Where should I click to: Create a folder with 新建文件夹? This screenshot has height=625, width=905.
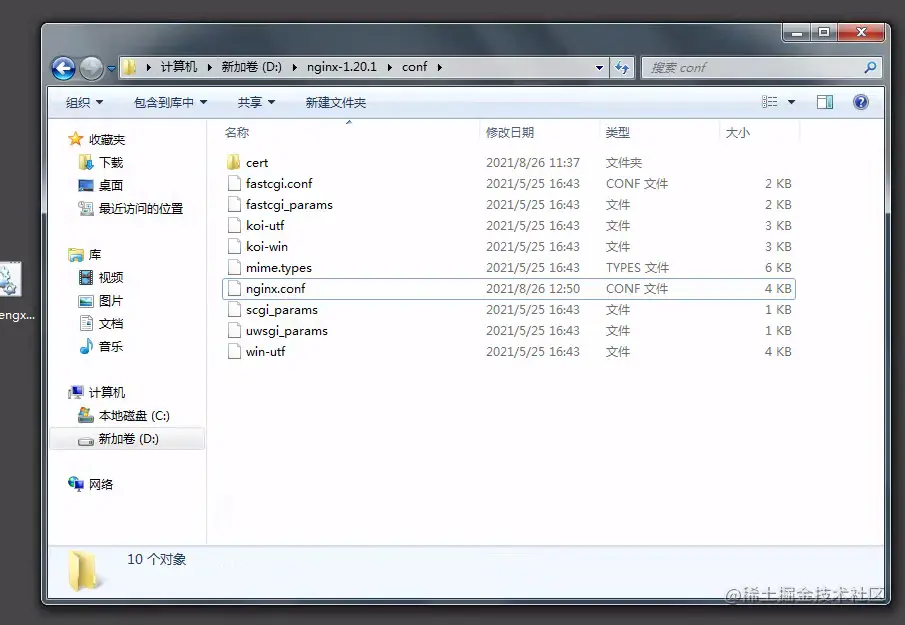335,103
